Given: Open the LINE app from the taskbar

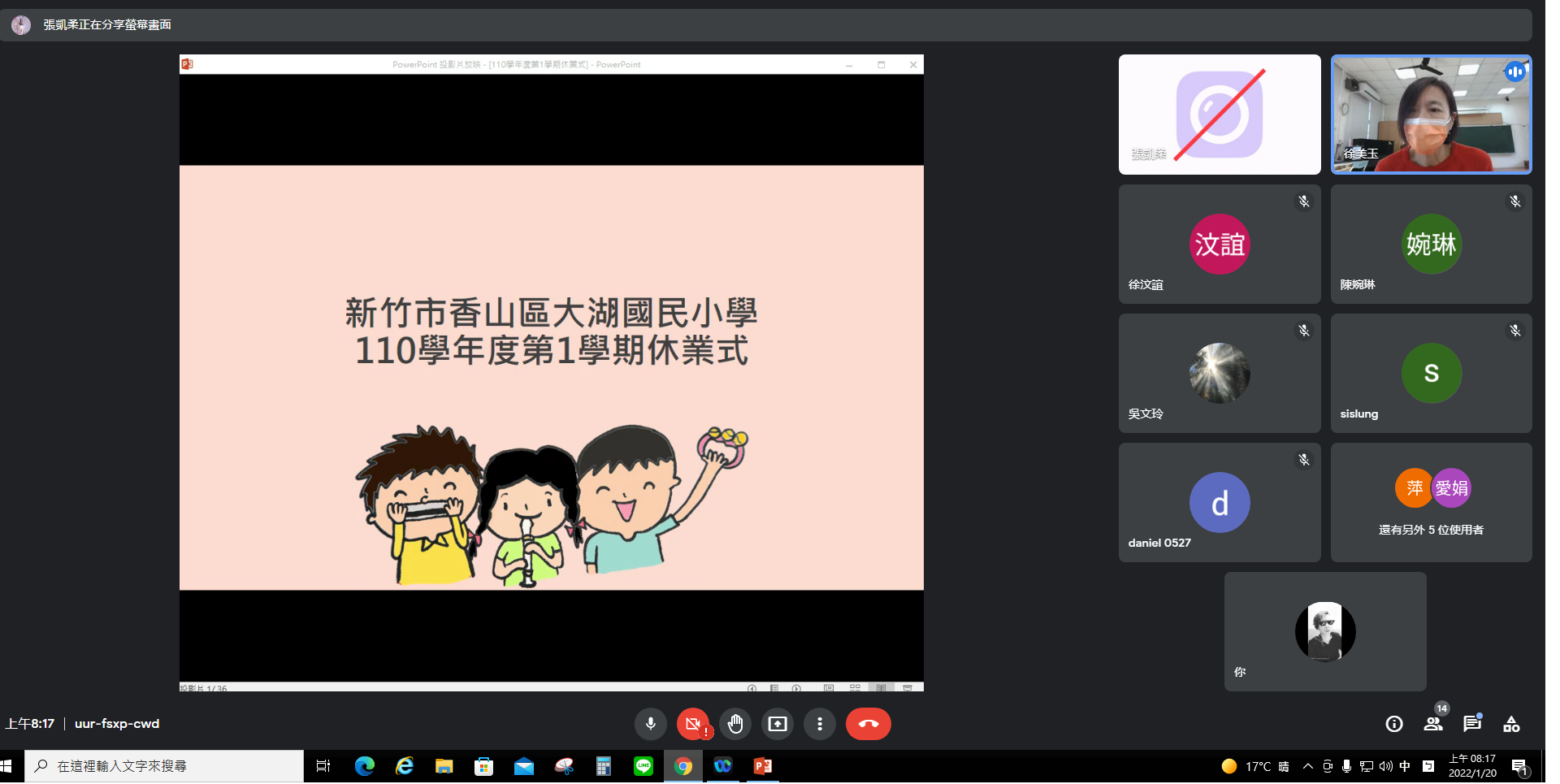Looking at the screenshot, I should coord(643,766).
